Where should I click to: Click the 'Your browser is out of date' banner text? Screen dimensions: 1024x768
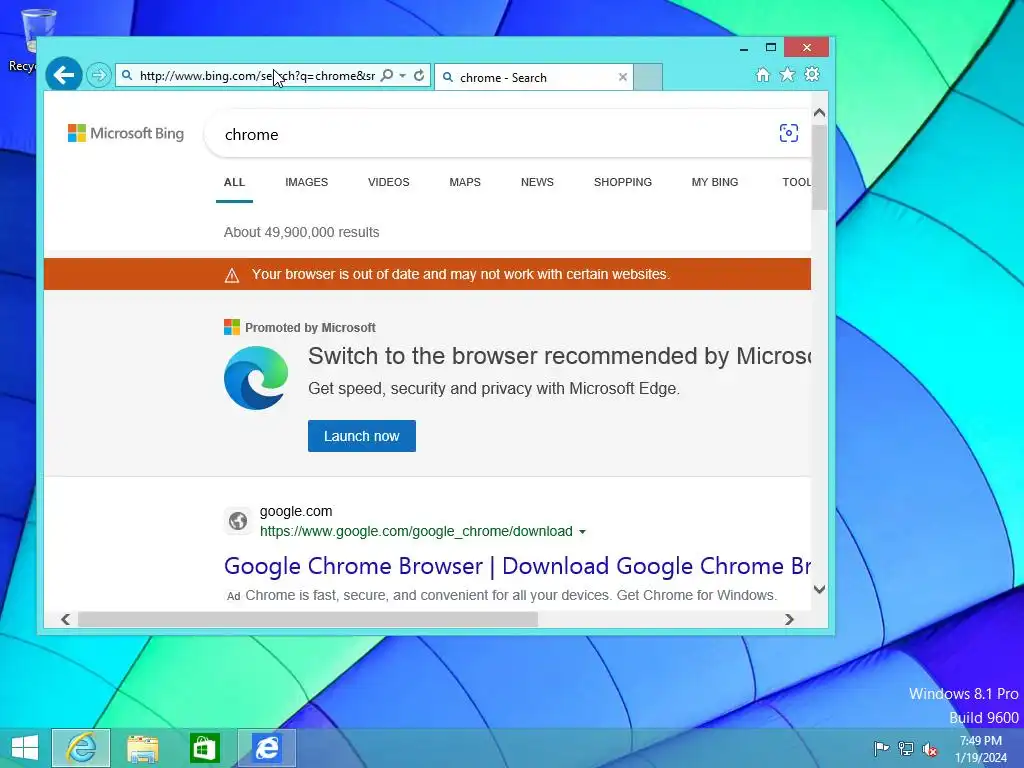461,274
